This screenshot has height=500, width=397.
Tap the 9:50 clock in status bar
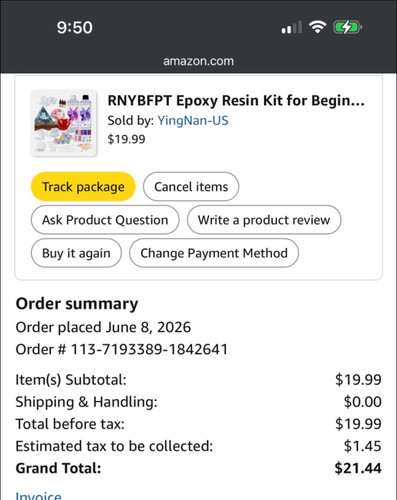pos(74,27)
